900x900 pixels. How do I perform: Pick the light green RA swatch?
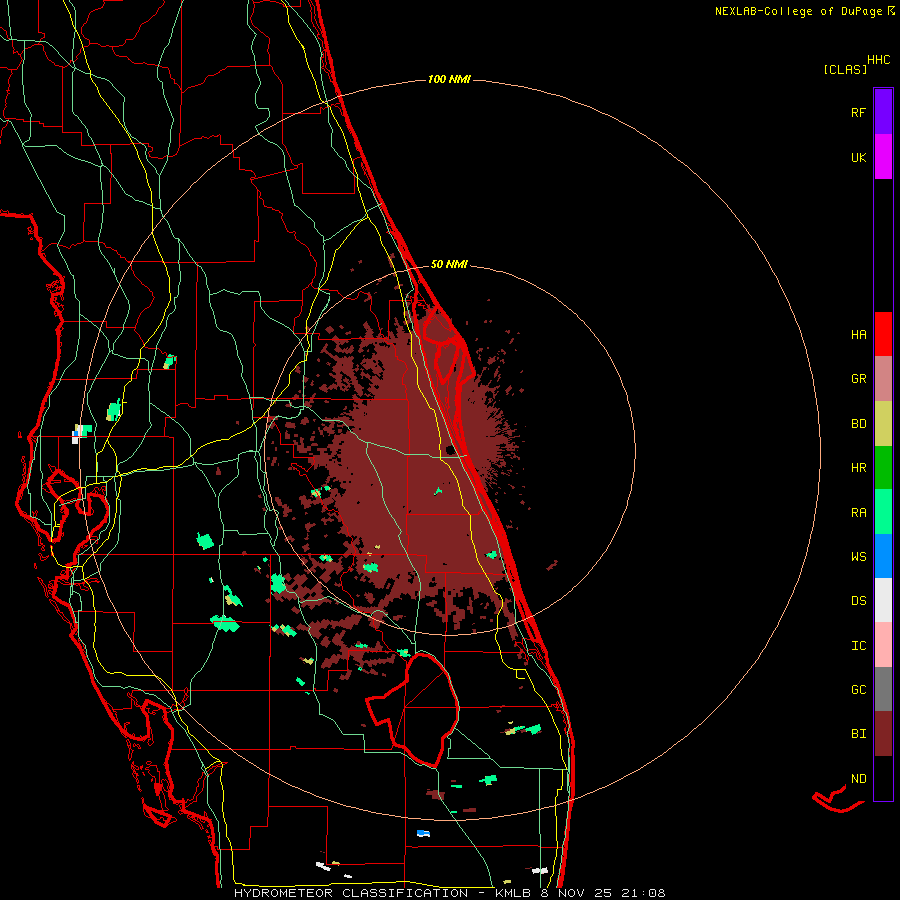883,512
